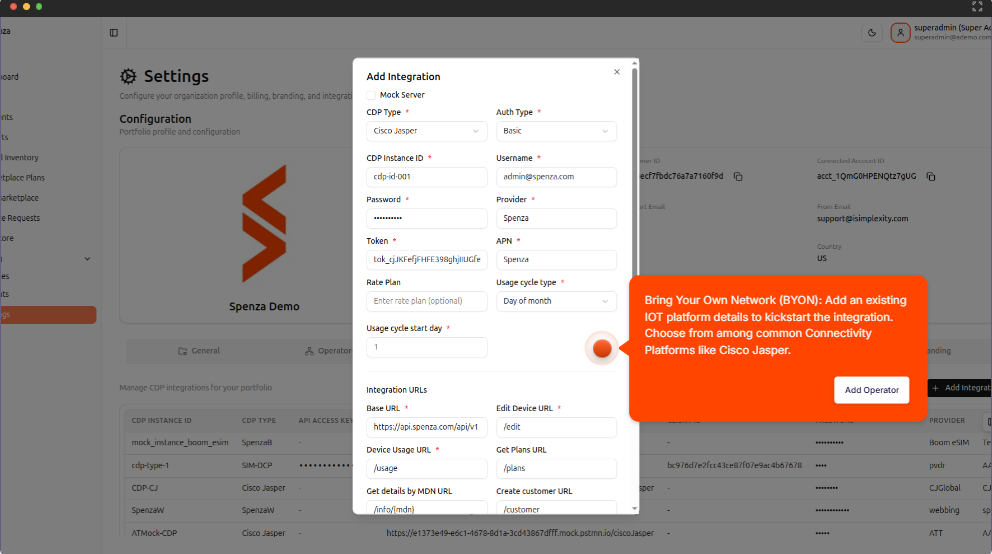This screenshot has width=992, height=554.
Task: Close the Add Integration dialog
Action: (617, 72)
